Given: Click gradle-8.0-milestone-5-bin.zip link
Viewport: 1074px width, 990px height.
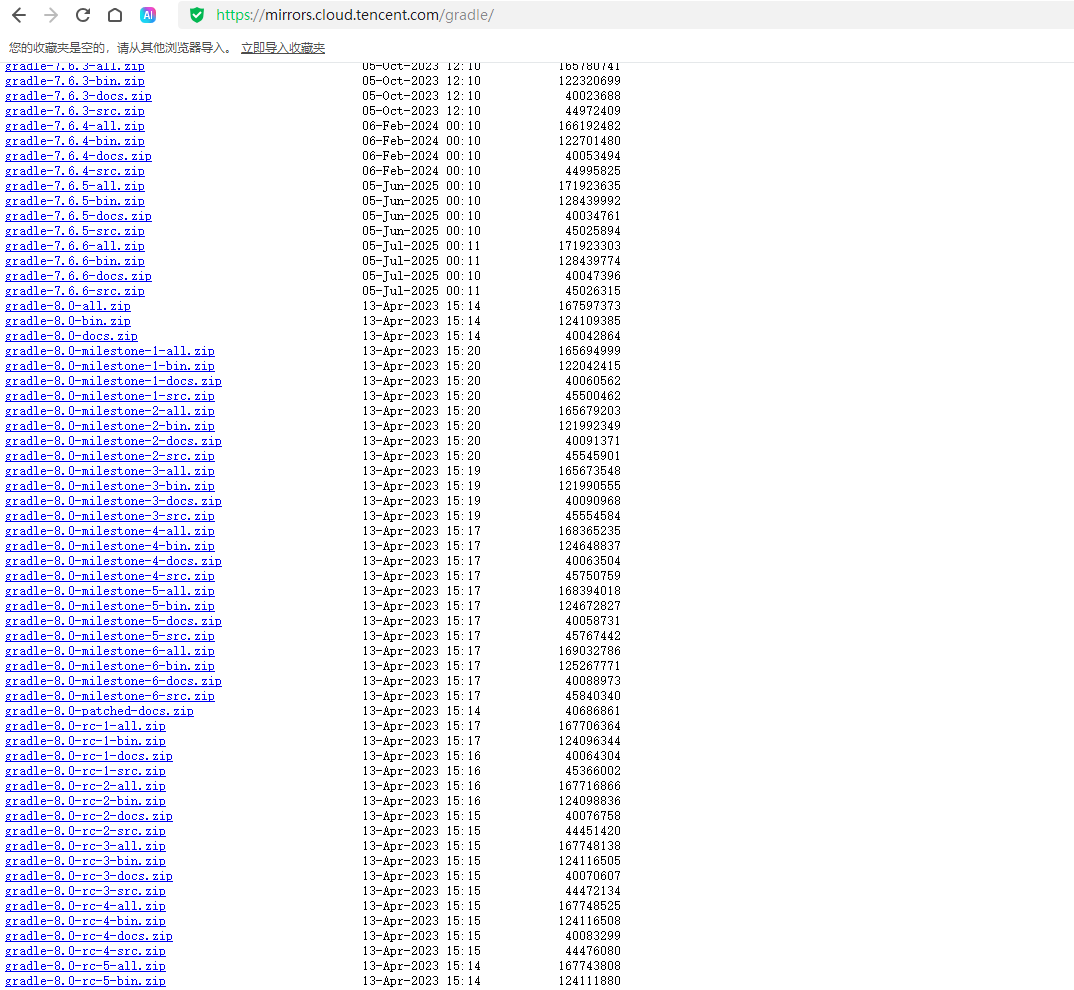Looking at the screenshot, I should coord(110,606).
